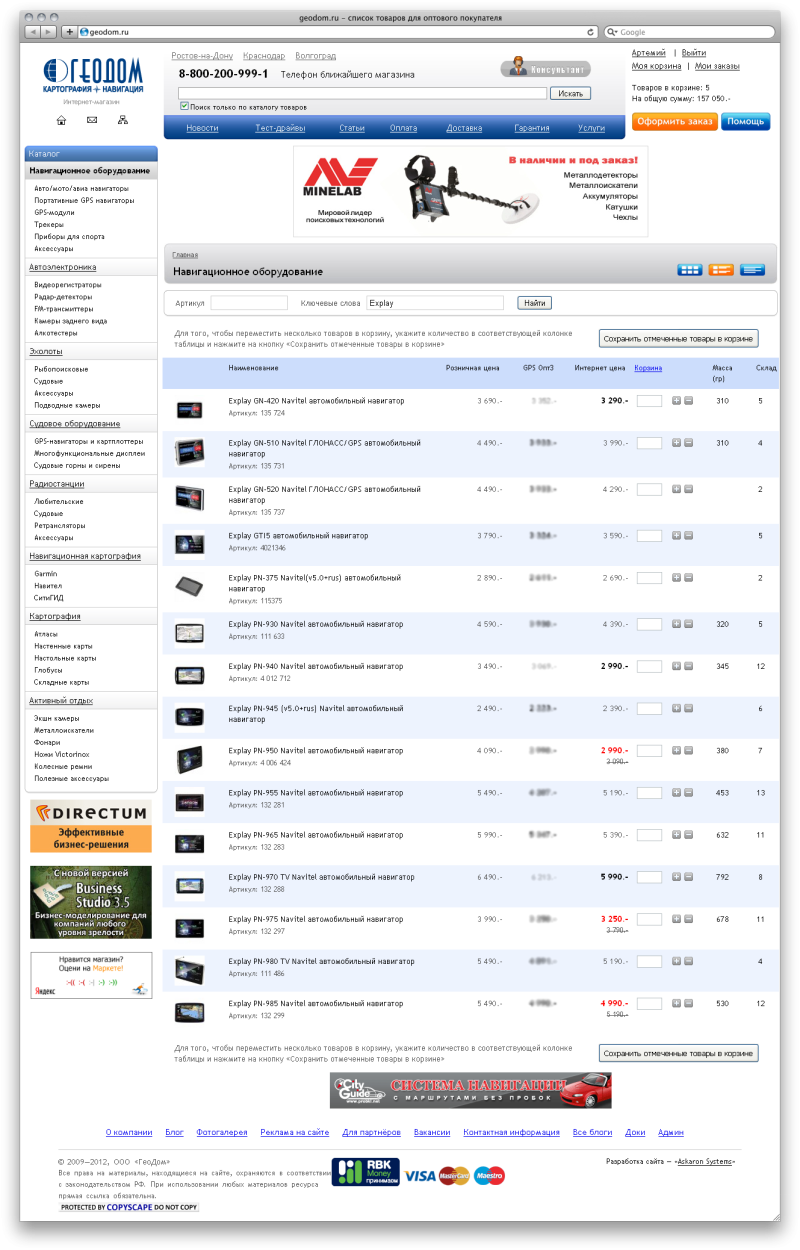Open the Статьи menu item

tap(352, 128)
